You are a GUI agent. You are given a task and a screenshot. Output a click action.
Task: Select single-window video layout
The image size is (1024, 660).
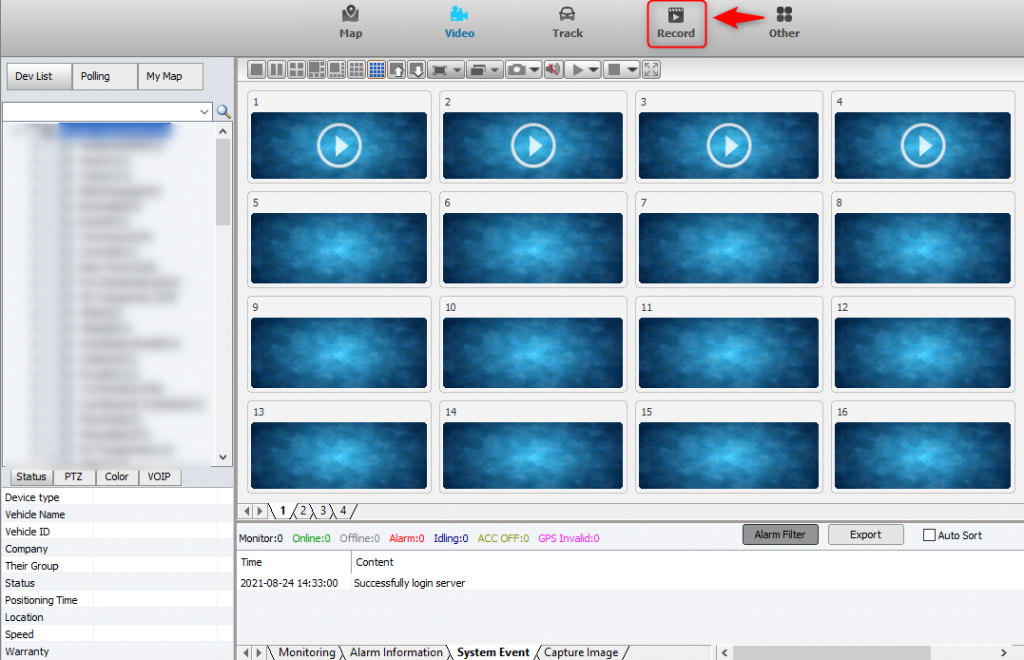pos(257,70)
